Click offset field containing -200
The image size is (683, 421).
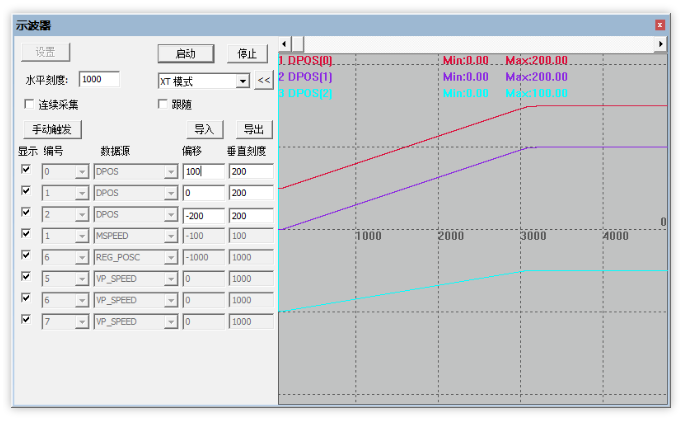(x=203, y=216)
